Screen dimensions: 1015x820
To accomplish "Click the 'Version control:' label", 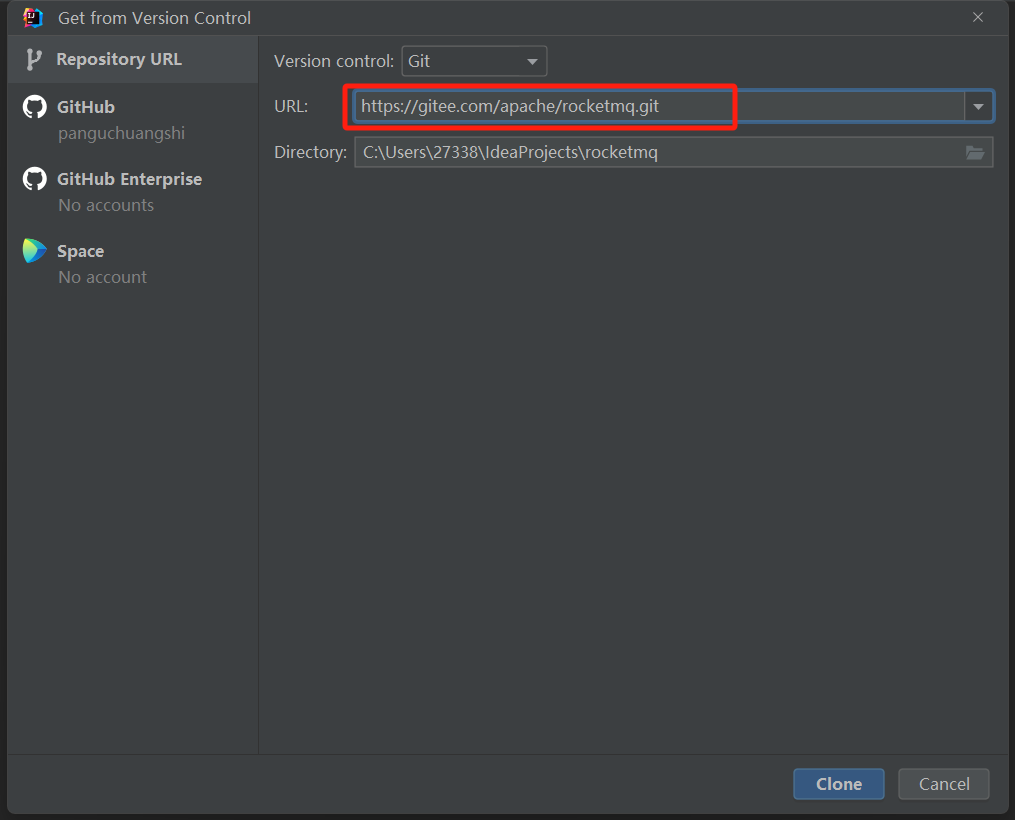I will [x=333, y=61].
